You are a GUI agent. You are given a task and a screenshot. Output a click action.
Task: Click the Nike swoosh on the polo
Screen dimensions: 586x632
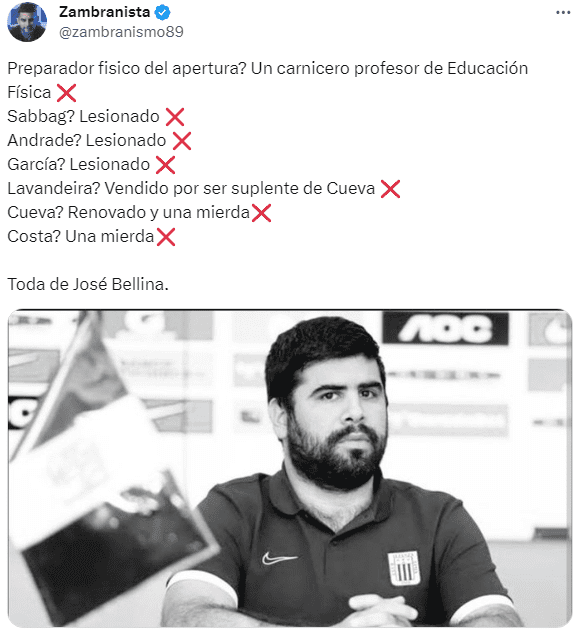click(279, 558)
